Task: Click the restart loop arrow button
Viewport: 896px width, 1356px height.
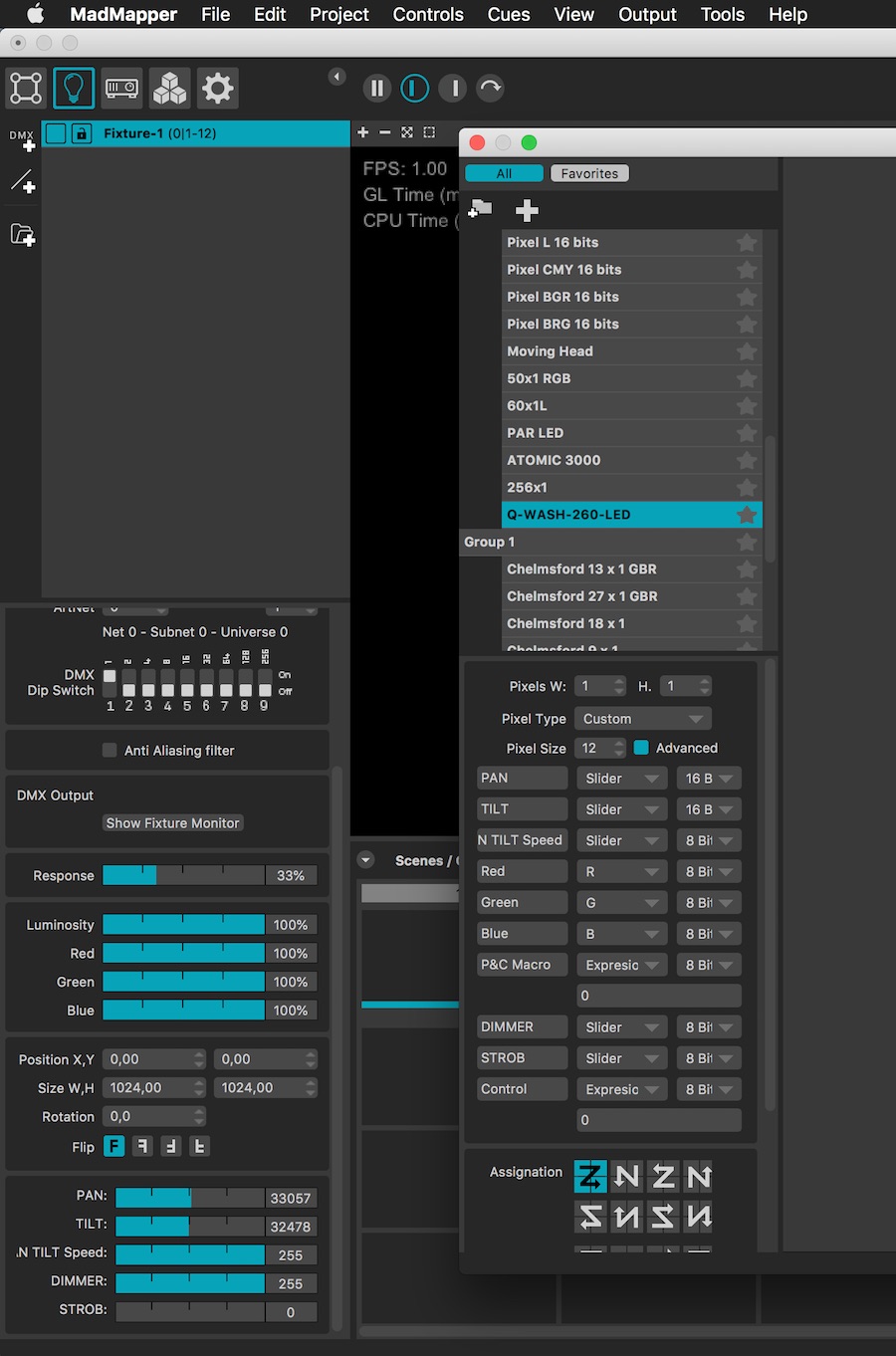Action: (x=491, y=89)
